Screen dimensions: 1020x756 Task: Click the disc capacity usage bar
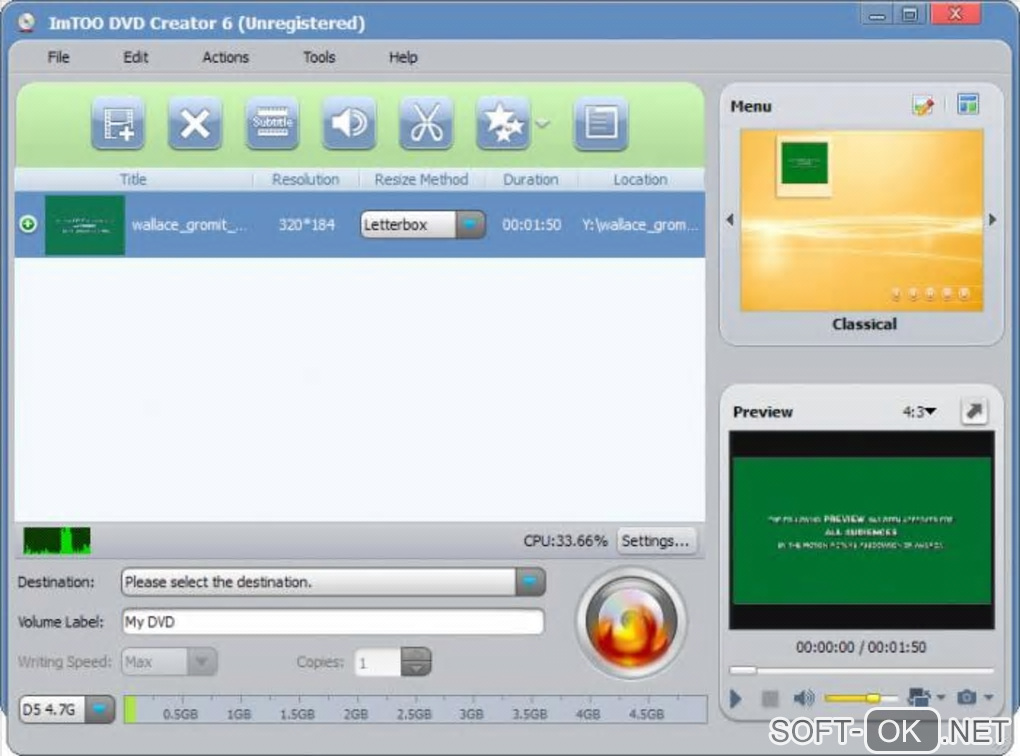(415, 709)
